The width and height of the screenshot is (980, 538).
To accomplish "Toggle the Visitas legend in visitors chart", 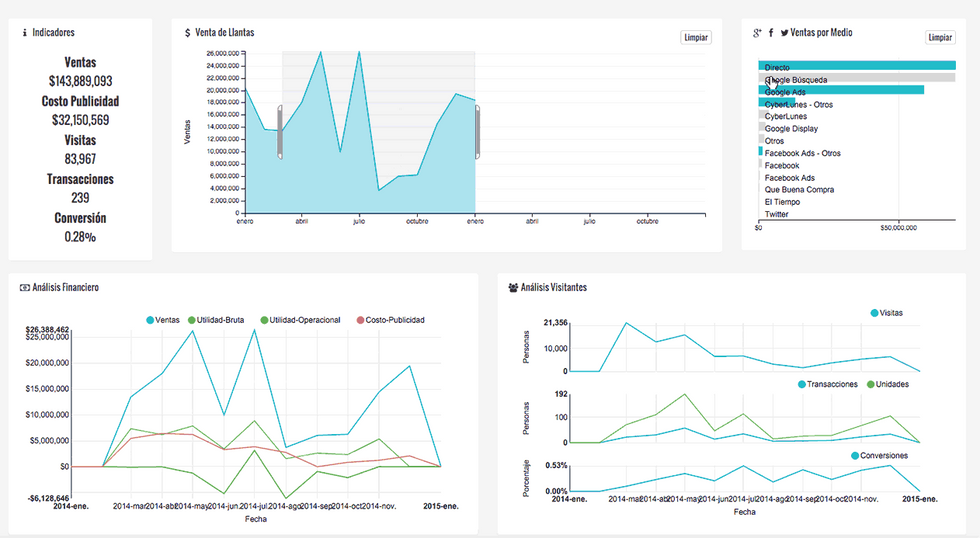I will point(886,313).
